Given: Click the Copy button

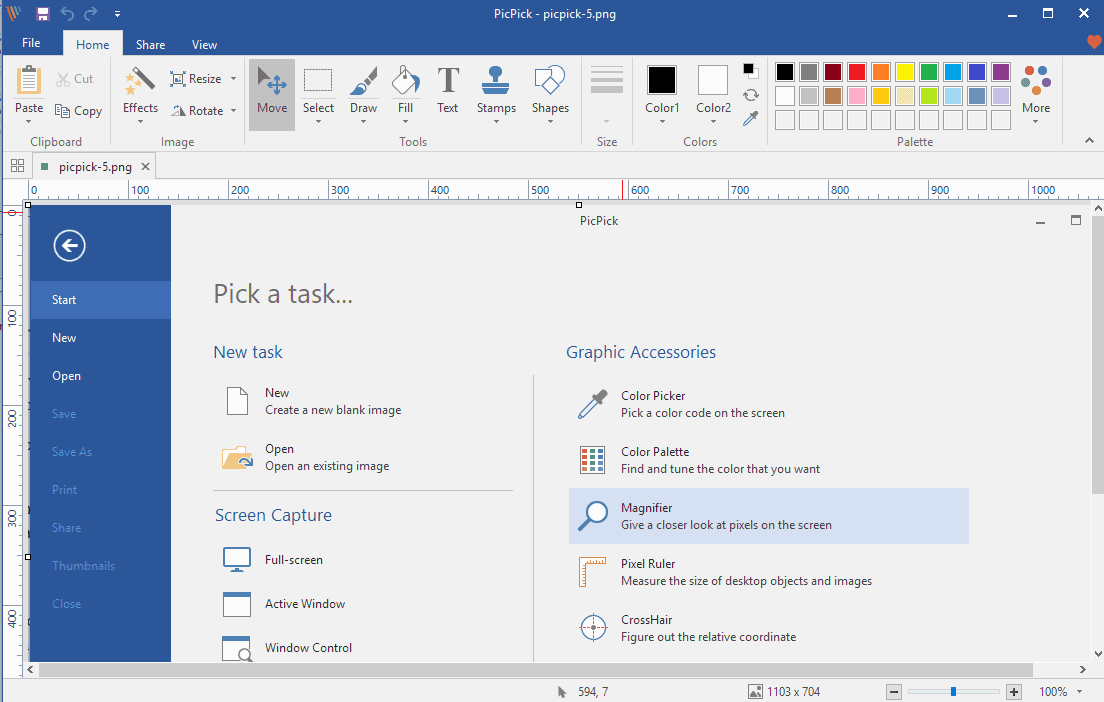Looking at the screenshot, I should click(79, 111).
